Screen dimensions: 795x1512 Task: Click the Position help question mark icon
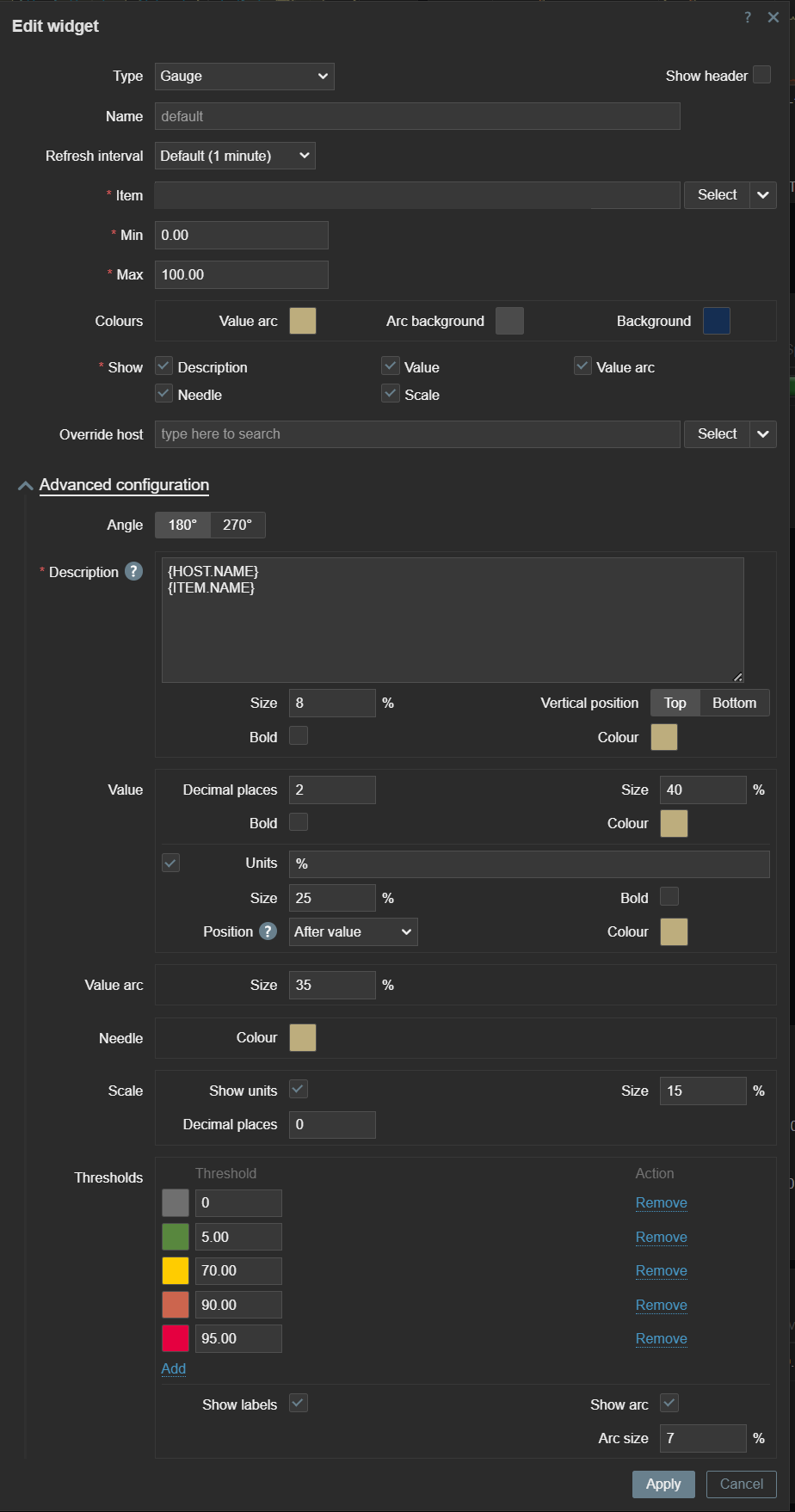pyautogui.click(x=268, y=931)
